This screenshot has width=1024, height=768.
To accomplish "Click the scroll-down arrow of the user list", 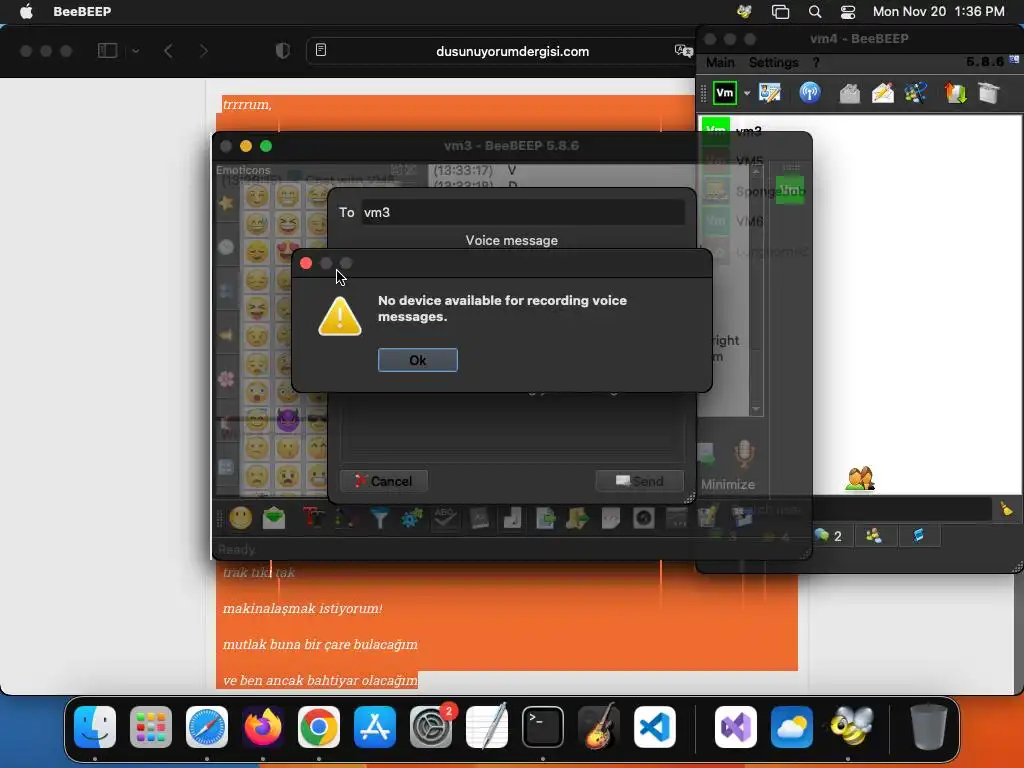I will [x=756, y=409].
